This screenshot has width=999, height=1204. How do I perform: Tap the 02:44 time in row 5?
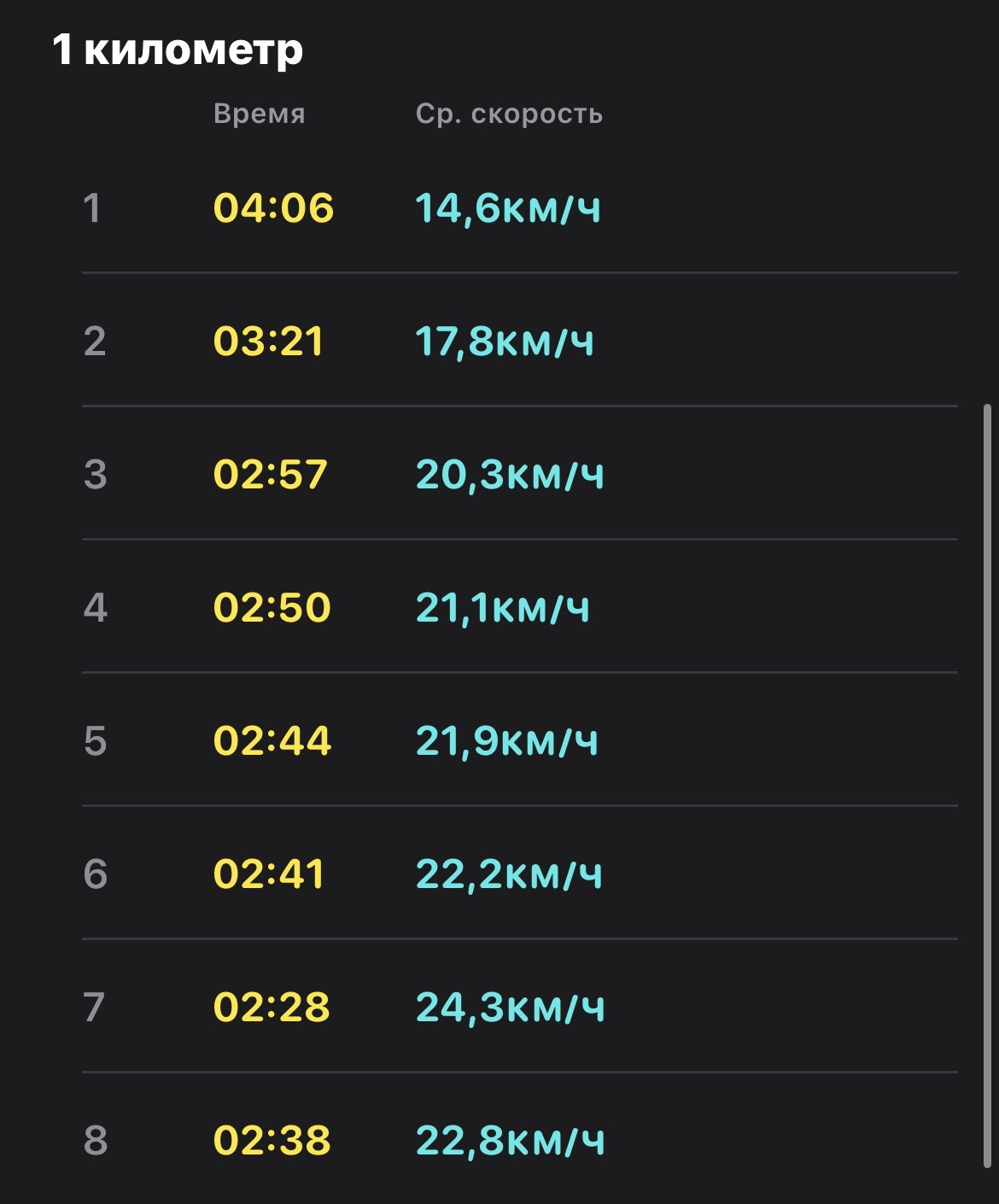[x=272, y=741]
